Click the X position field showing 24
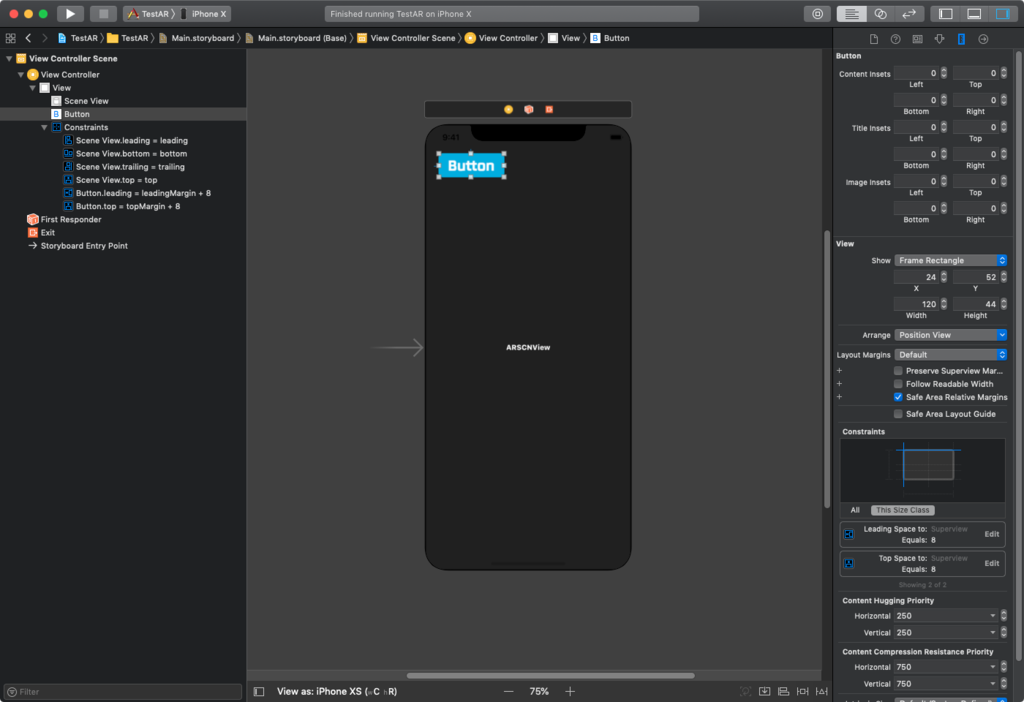The width and height of the screenshot is (1024, 702). click(916, 277)
